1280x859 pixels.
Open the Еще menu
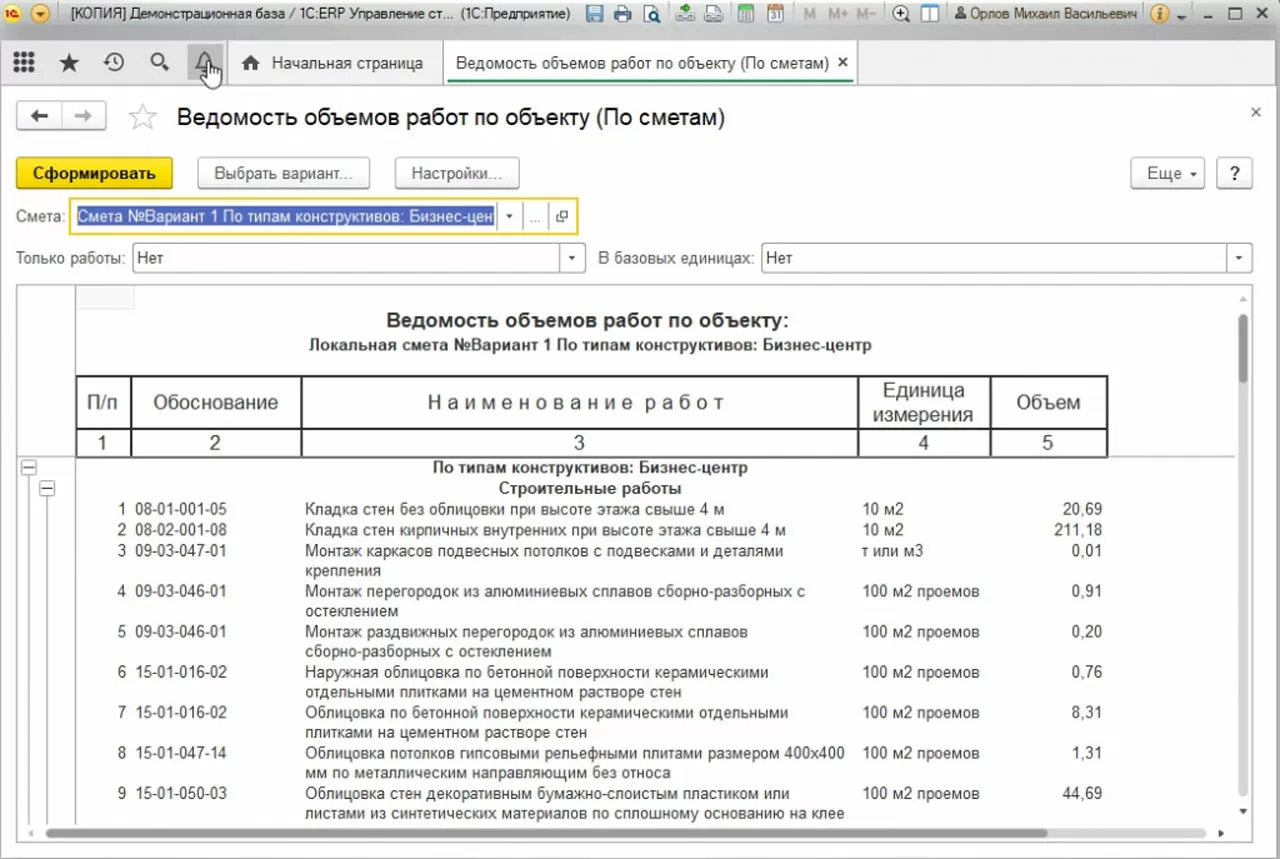pyautogui.click(x=1167, y=173)
